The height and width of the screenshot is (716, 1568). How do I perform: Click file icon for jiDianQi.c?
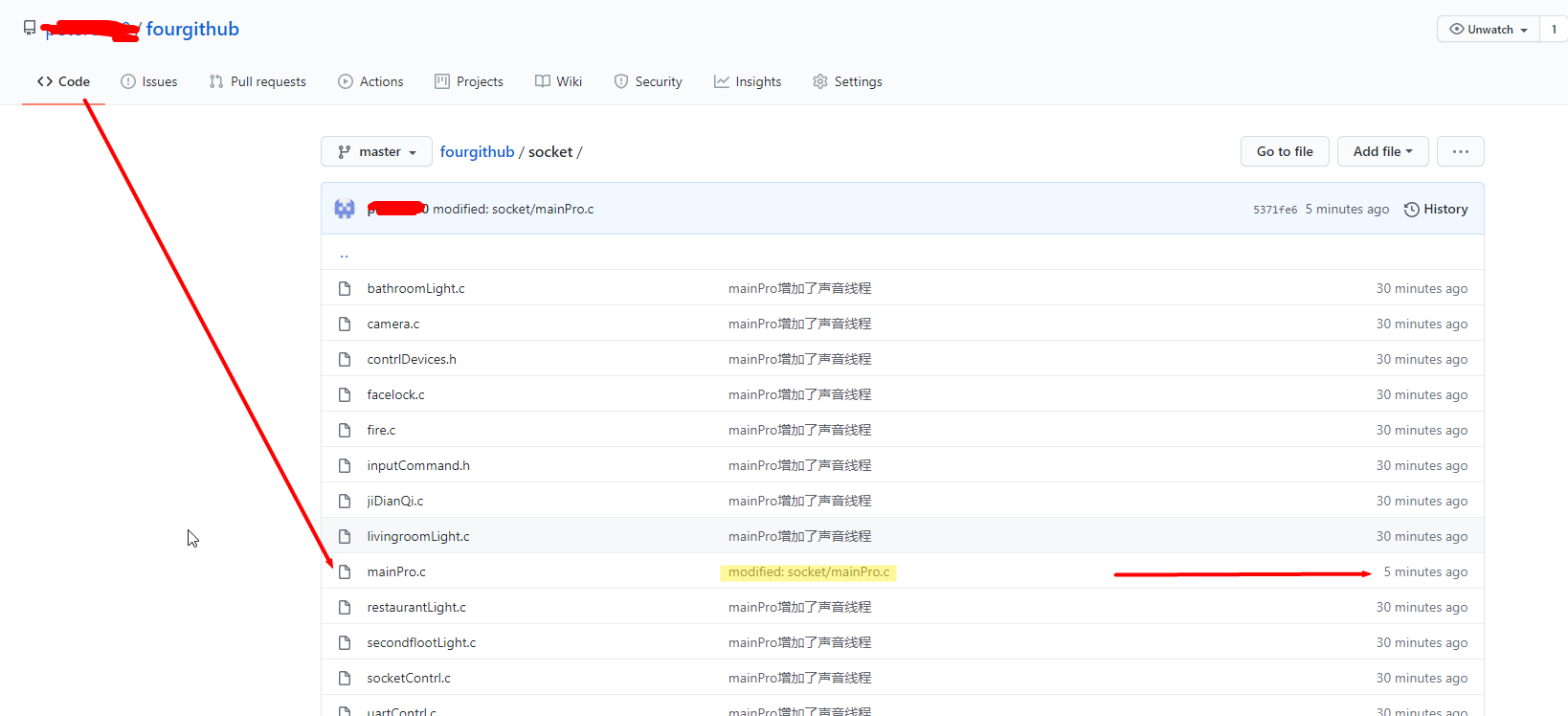pyautogui.click(x=345, y=501)
